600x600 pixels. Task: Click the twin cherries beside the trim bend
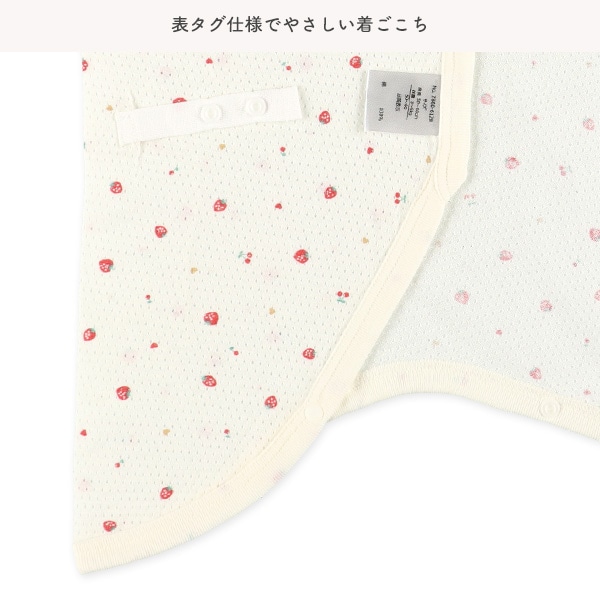click(x=399, y=198)
